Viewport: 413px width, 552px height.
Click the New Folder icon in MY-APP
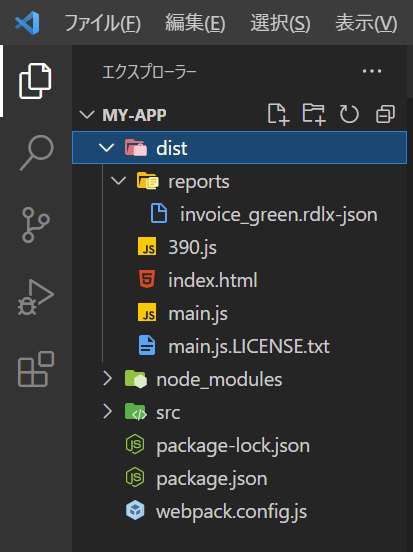coord(314,114)
